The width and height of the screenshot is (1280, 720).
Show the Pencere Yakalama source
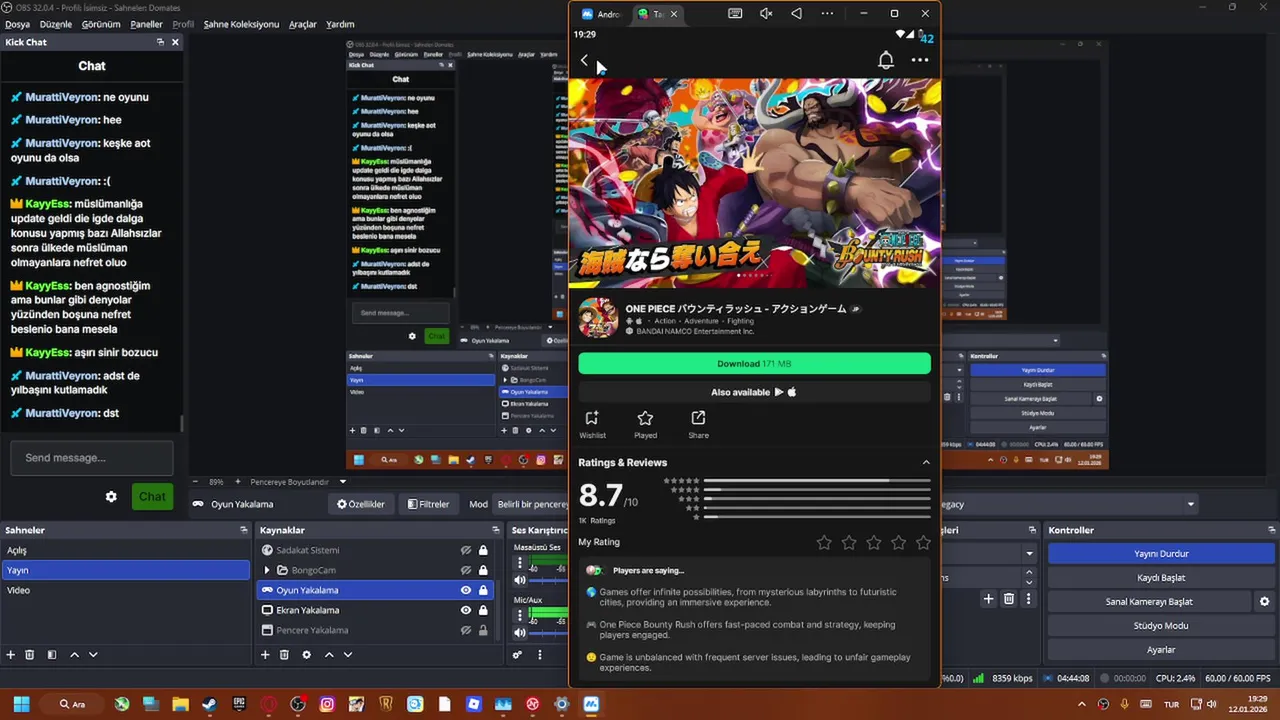(465, 630)
